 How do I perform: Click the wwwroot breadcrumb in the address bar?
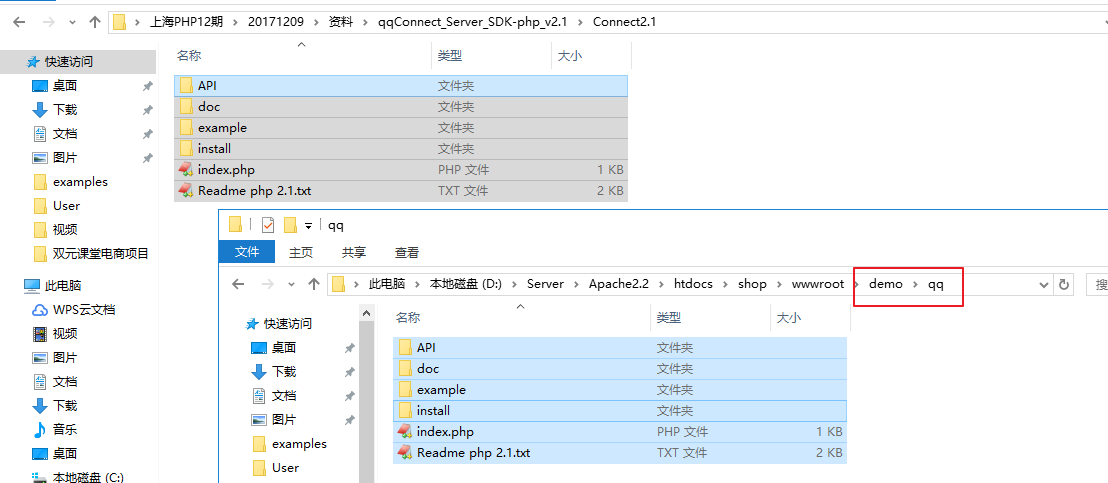(818, 284)
